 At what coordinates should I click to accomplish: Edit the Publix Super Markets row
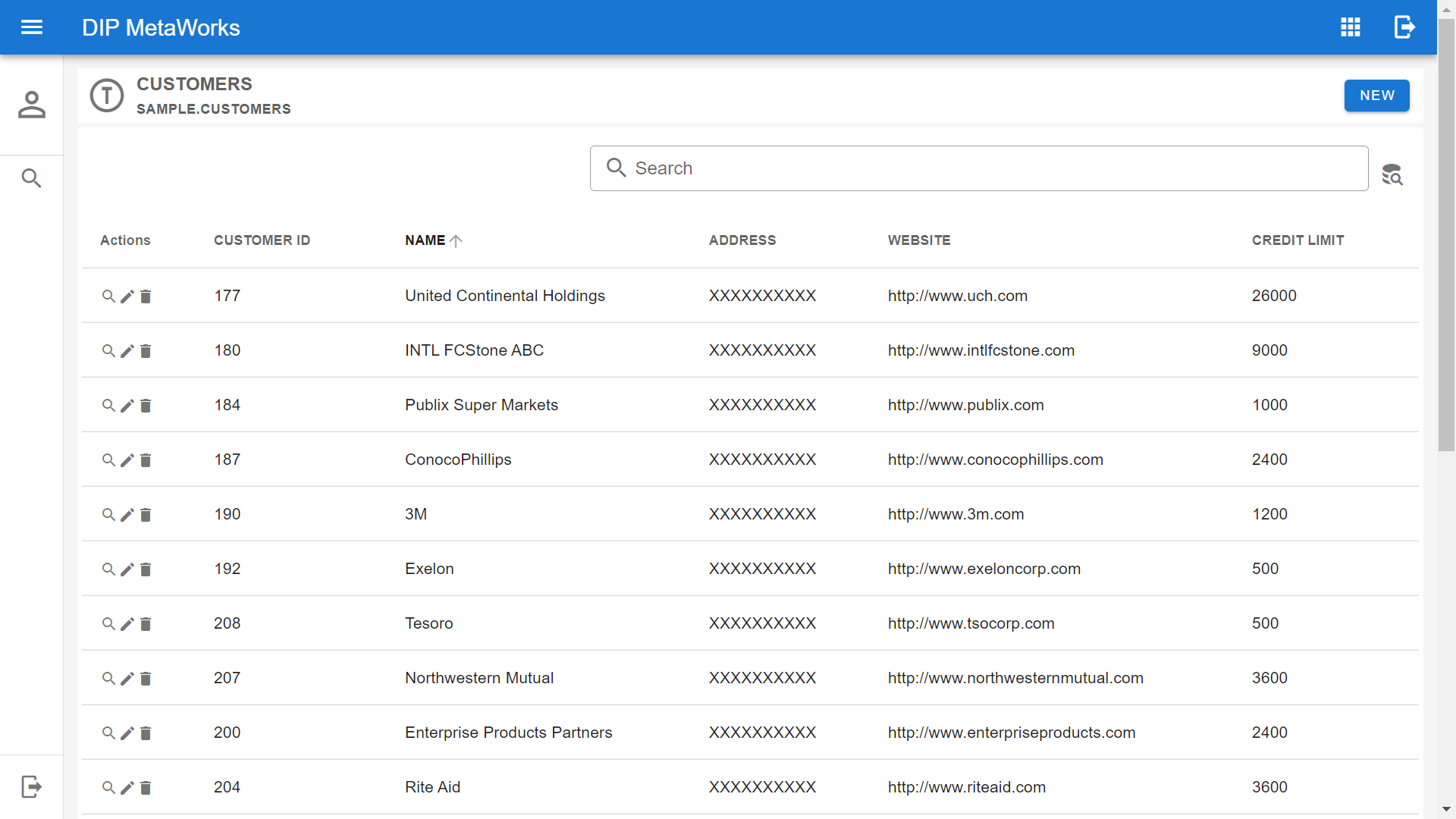tap(127, 405)
